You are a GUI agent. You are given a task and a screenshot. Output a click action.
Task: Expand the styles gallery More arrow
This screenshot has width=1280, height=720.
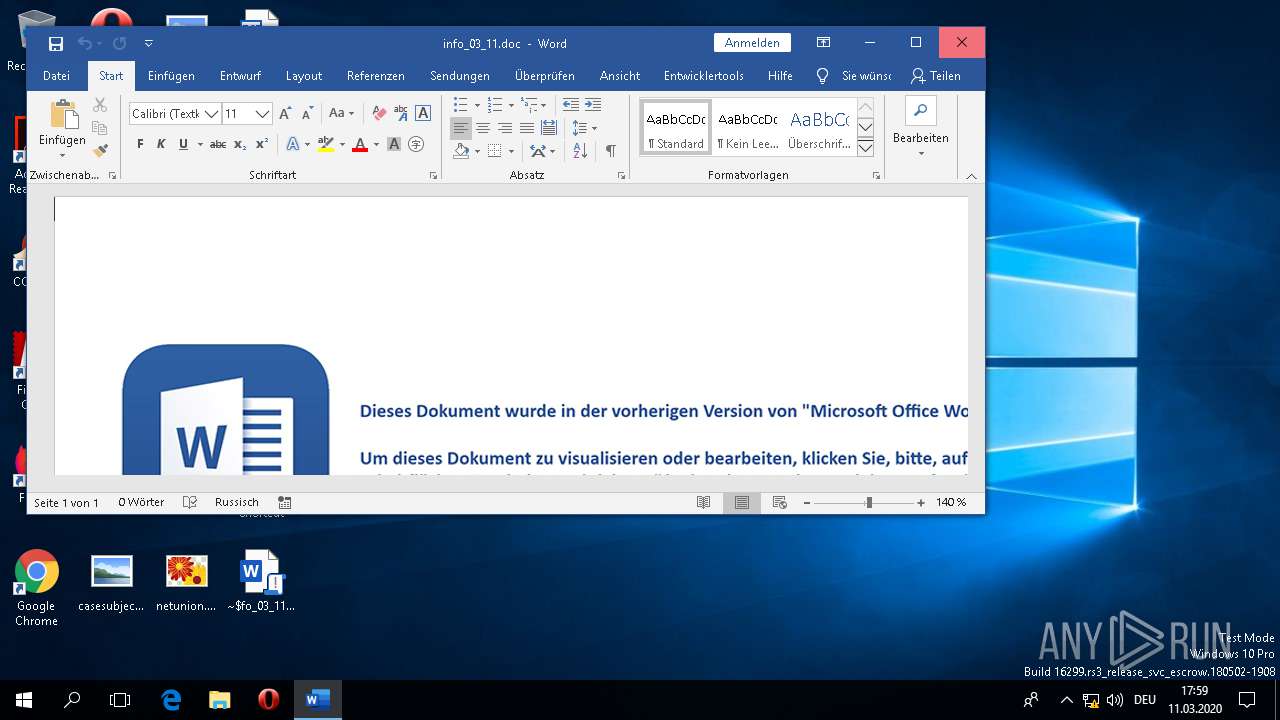pos(866,148)
